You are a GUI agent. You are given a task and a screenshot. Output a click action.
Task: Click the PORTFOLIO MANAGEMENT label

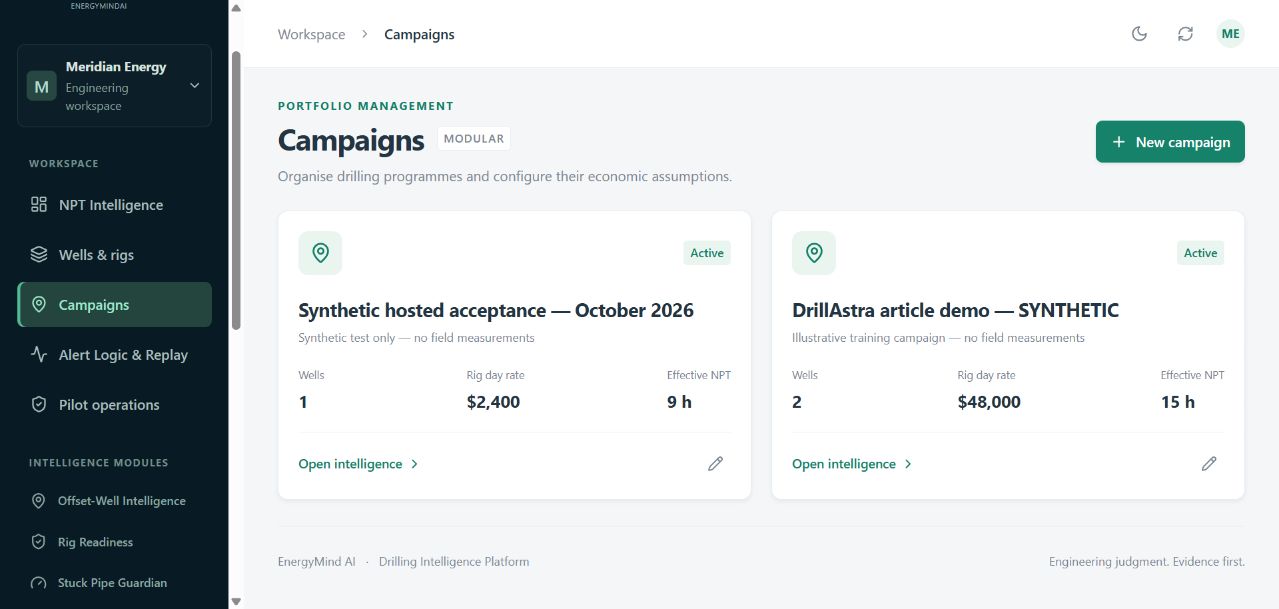click(x=366, y=106)
